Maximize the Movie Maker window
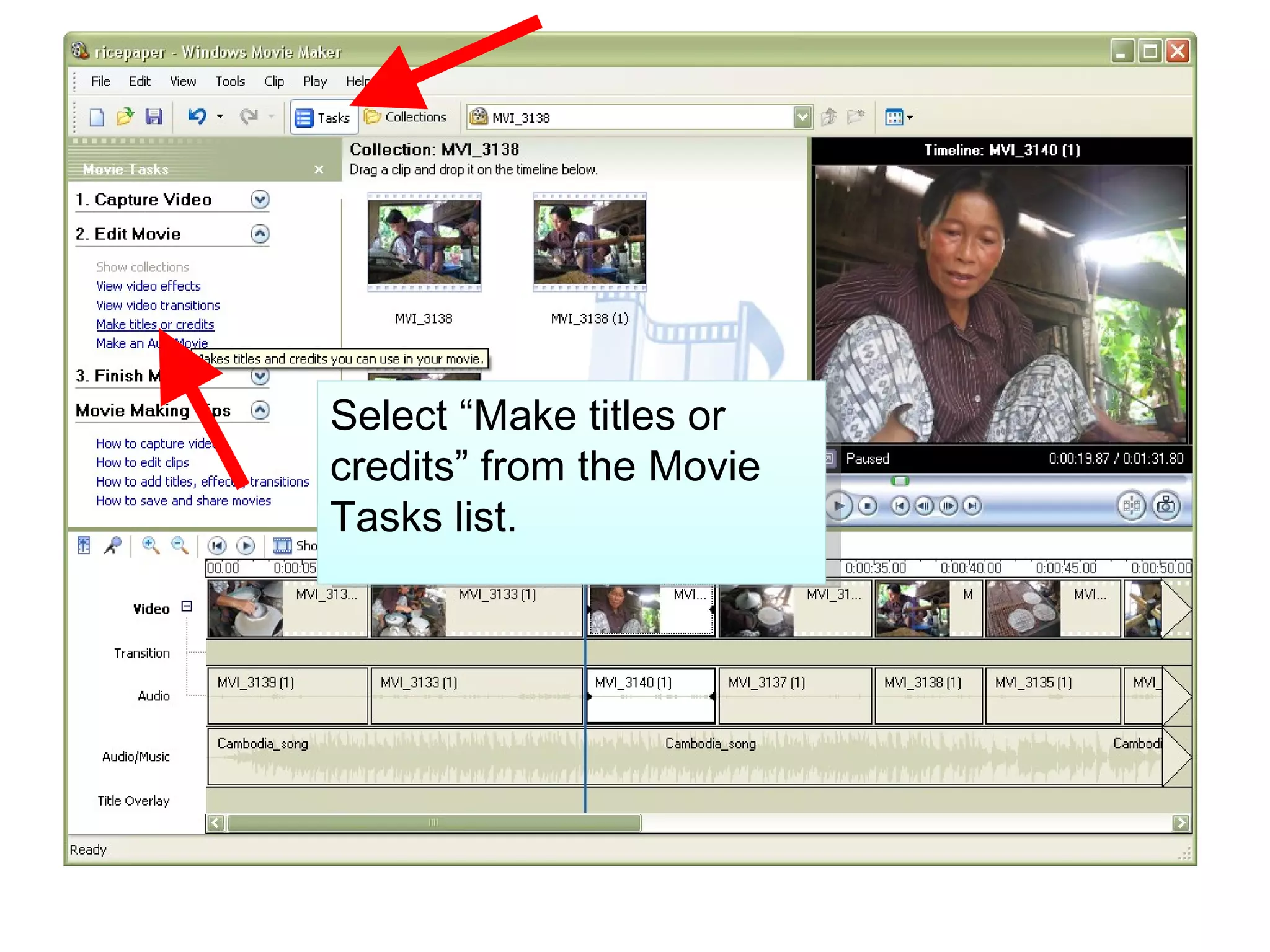This screenshot has width=1270, height=952. [x=1150, y=51]
